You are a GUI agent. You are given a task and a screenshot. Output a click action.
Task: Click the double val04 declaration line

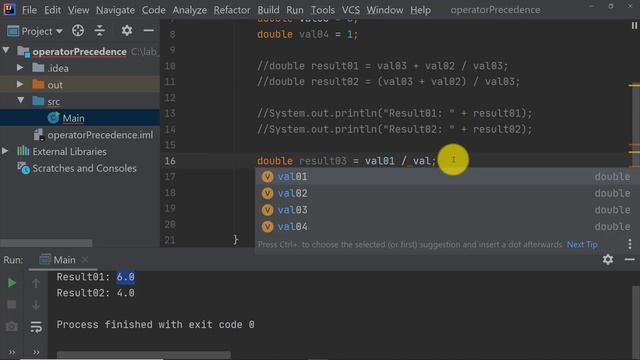(x=307, y=34)
